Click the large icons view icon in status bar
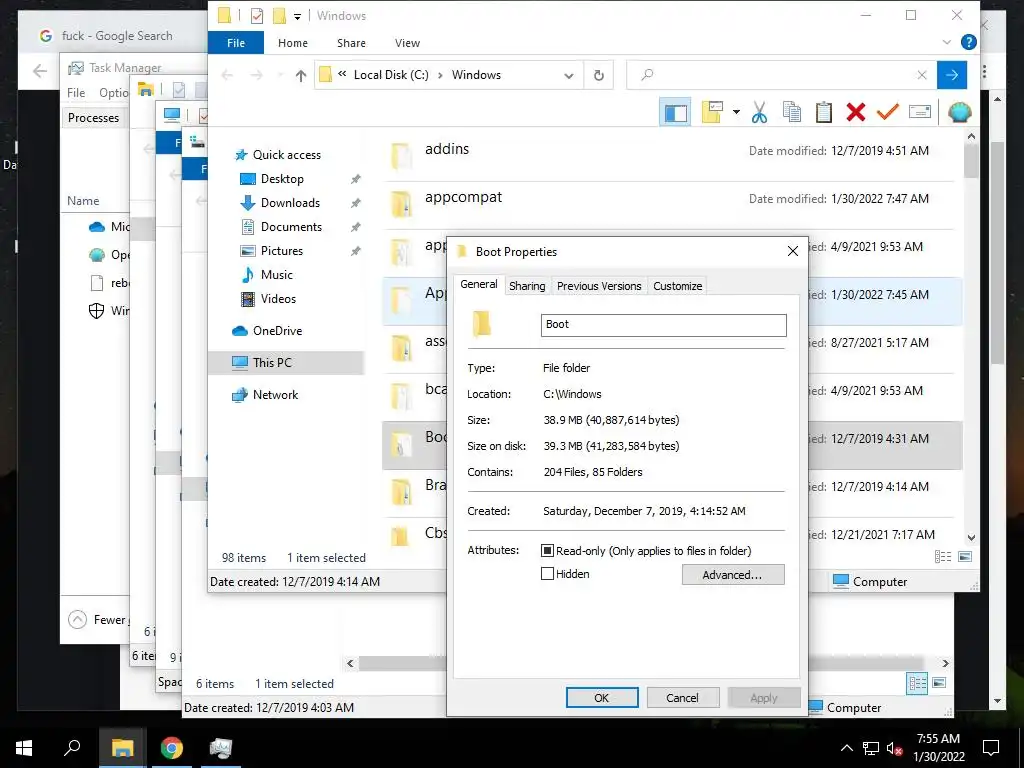The width and height of the screenshot is (1024, 768). [965, 556]
